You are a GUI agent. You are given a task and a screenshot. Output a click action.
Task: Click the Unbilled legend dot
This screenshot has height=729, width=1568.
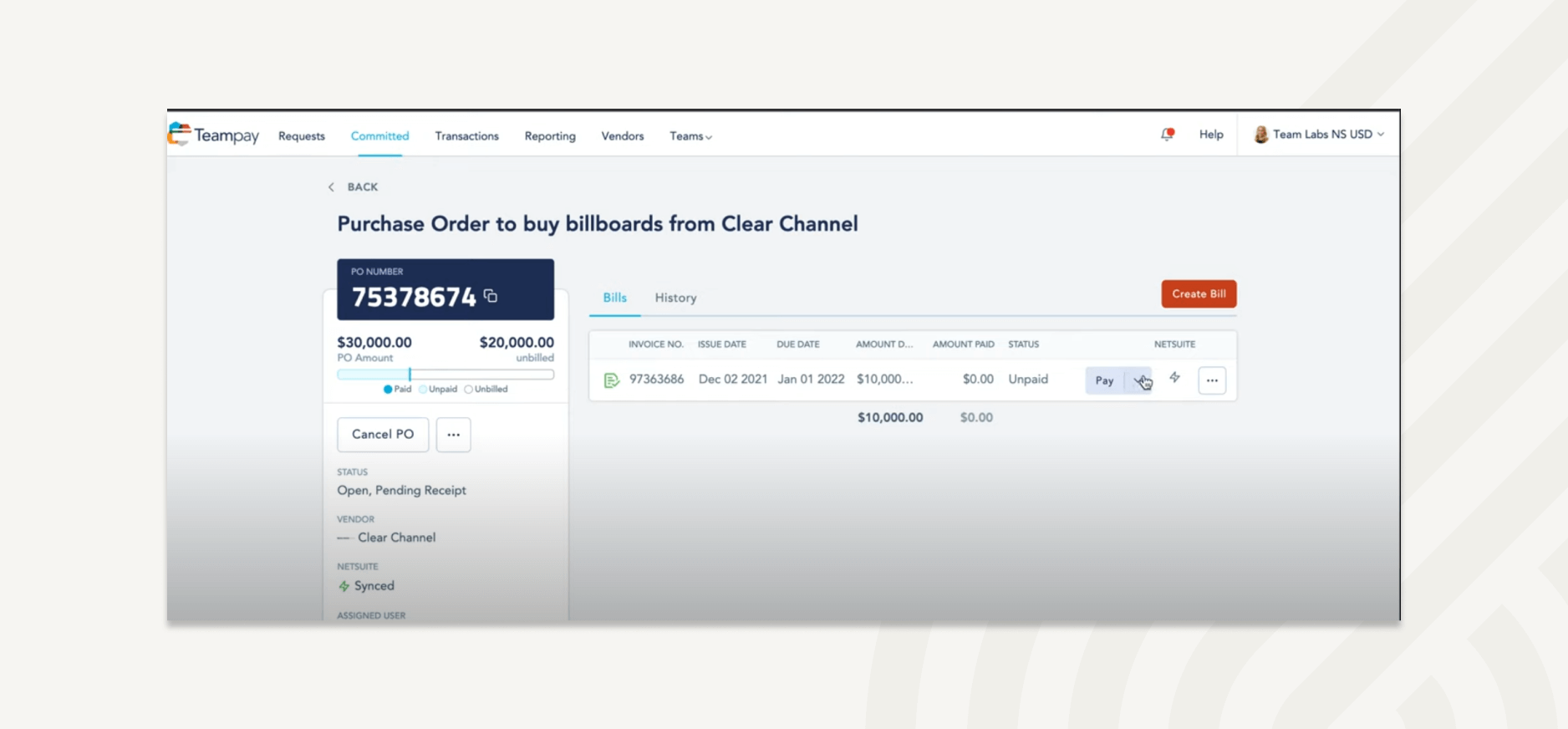[x=468, y=390]
